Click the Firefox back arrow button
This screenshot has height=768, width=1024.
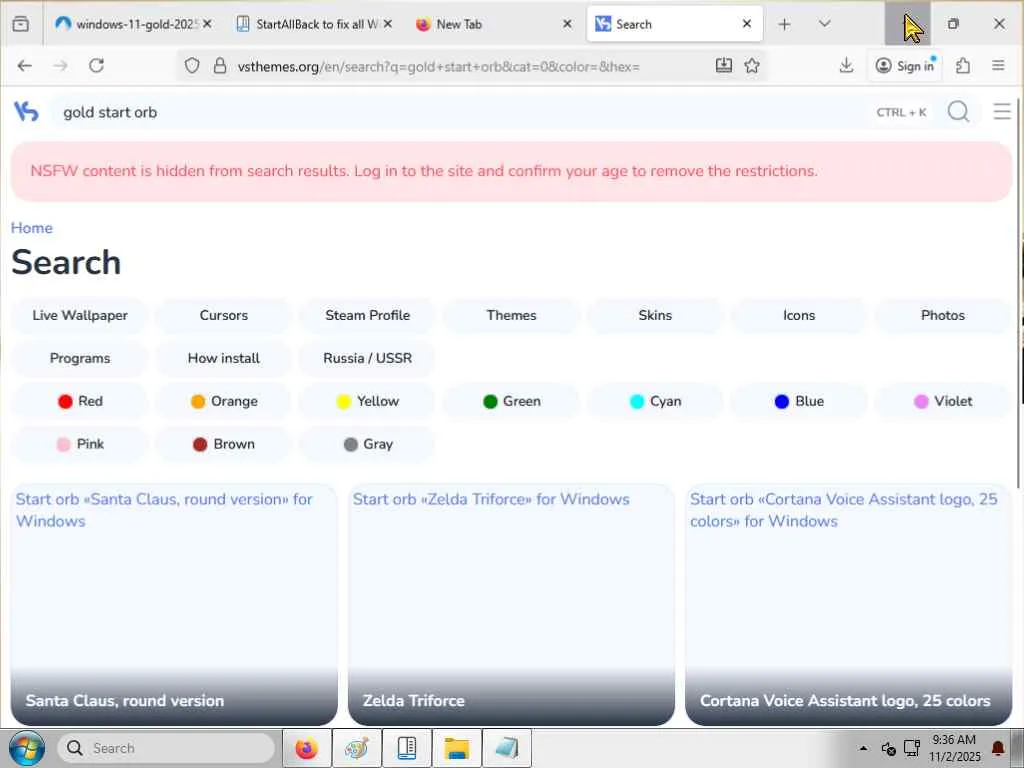(x=25, y=66)
